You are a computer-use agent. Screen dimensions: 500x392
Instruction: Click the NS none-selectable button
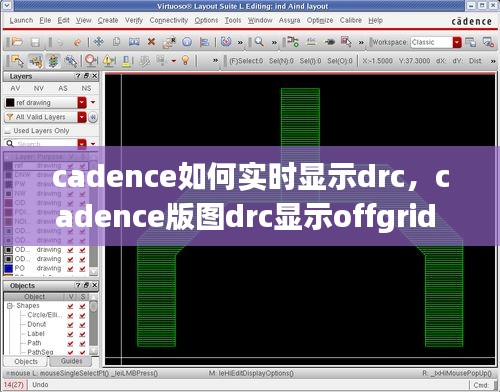[86, 88]
